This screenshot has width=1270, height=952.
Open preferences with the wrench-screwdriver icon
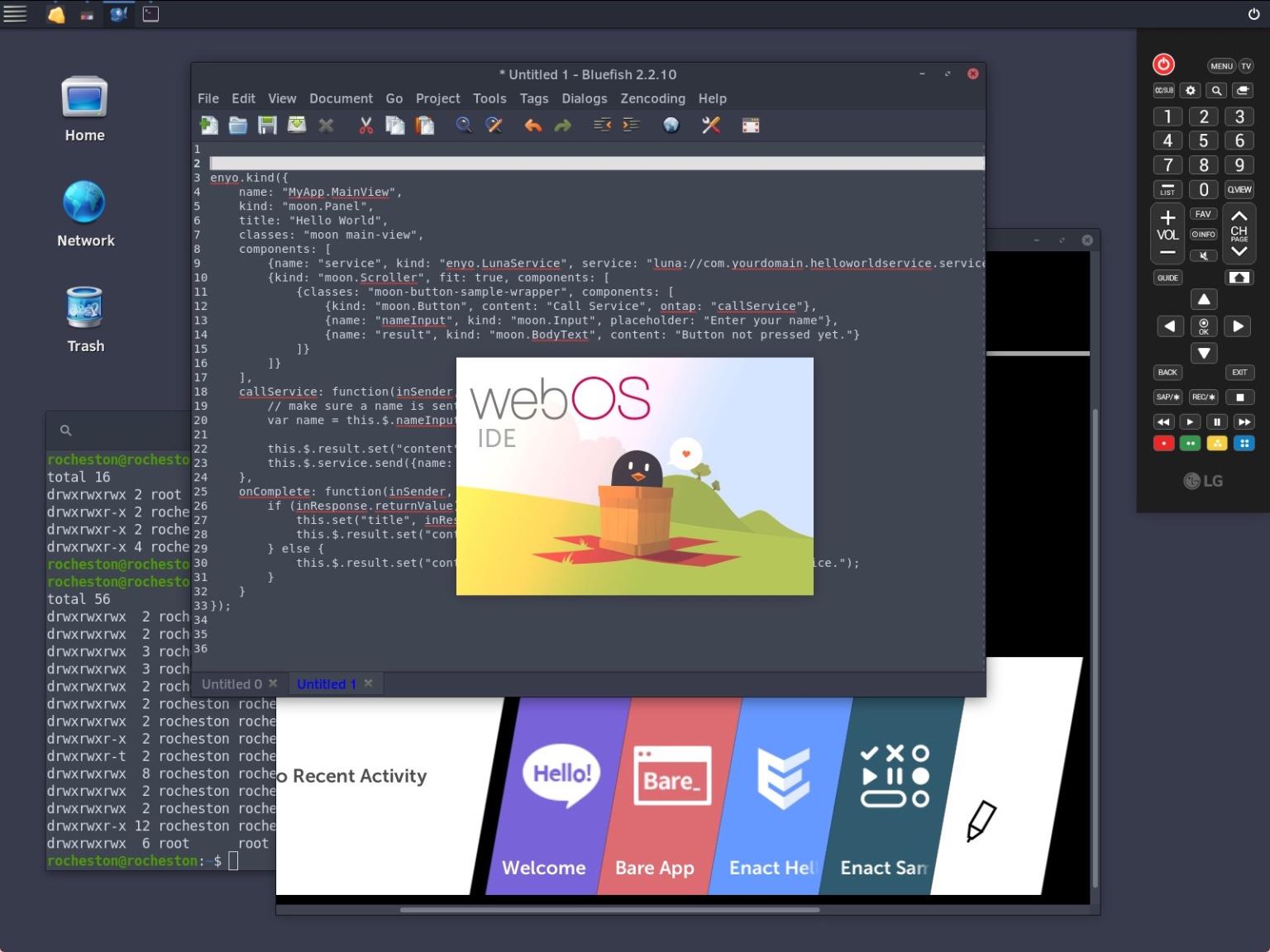[x=710, y=125]
